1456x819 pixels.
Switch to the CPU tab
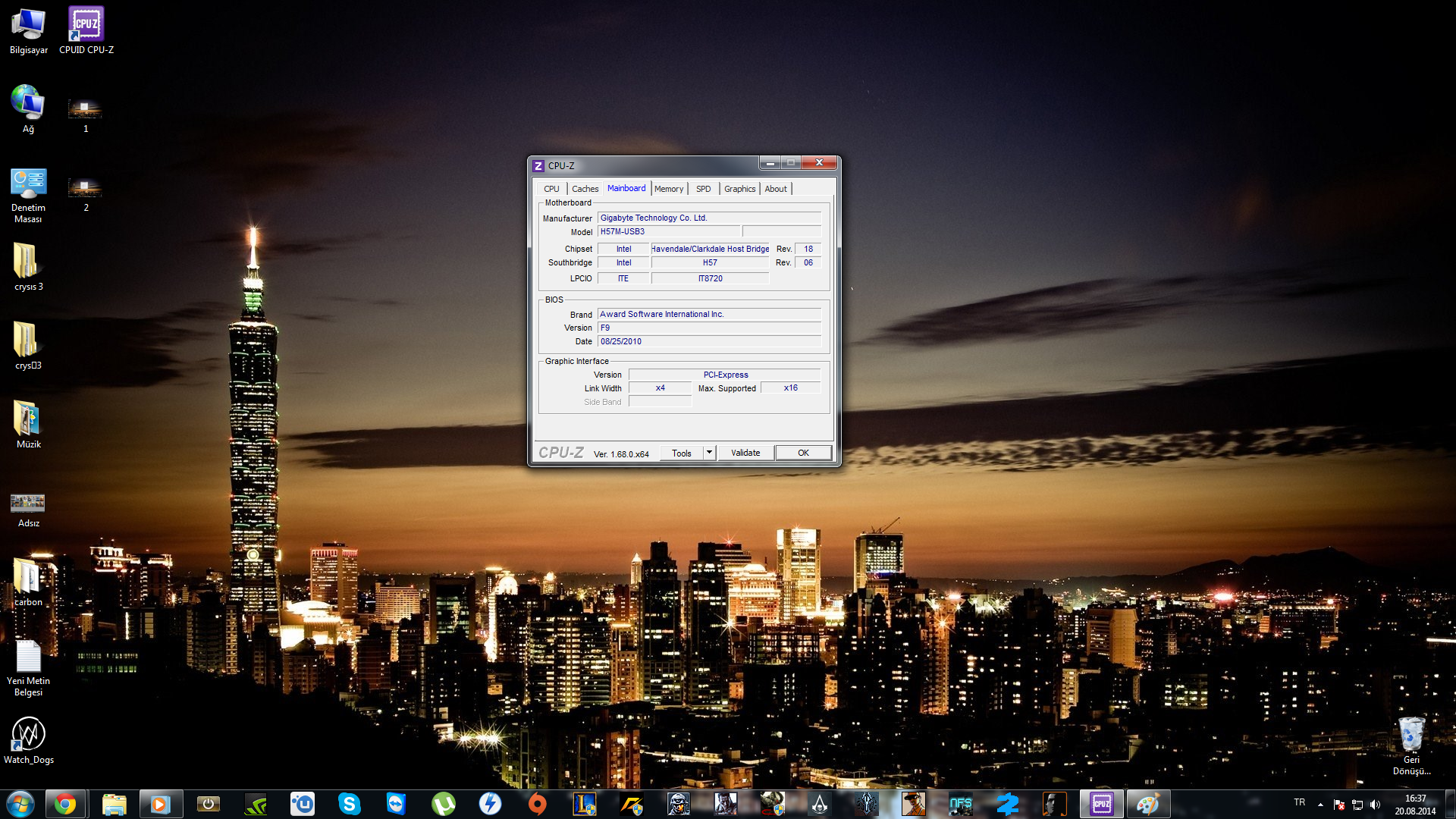pyautogui.click(x=551, y=188)
